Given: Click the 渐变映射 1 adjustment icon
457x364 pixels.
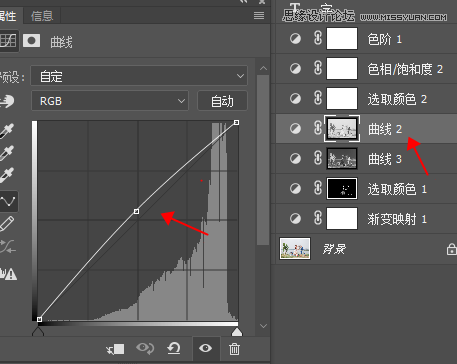Looking at the screenshot, I should click(295, 219).
